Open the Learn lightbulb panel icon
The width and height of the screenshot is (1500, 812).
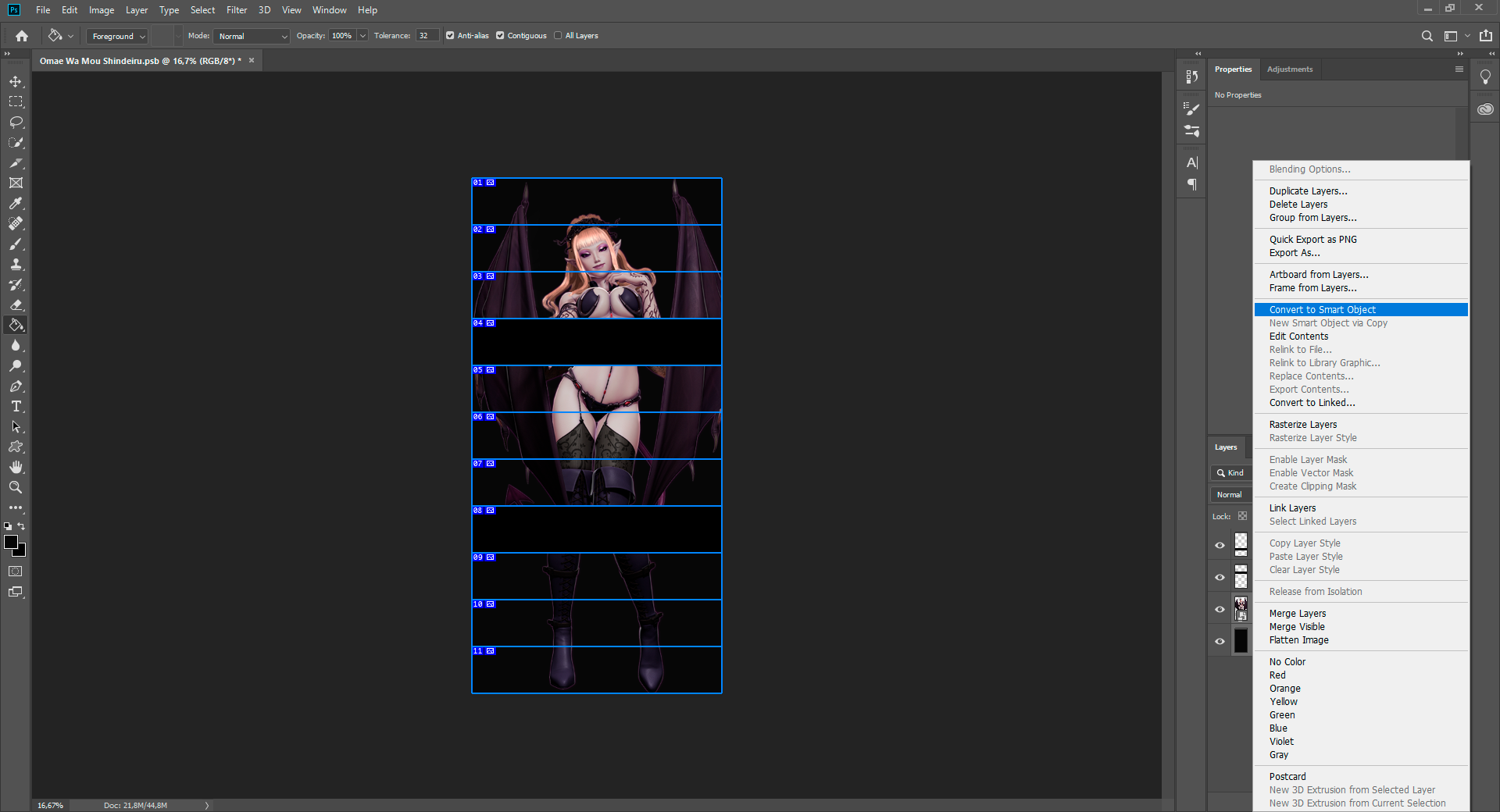click(x=1485, y=77)
